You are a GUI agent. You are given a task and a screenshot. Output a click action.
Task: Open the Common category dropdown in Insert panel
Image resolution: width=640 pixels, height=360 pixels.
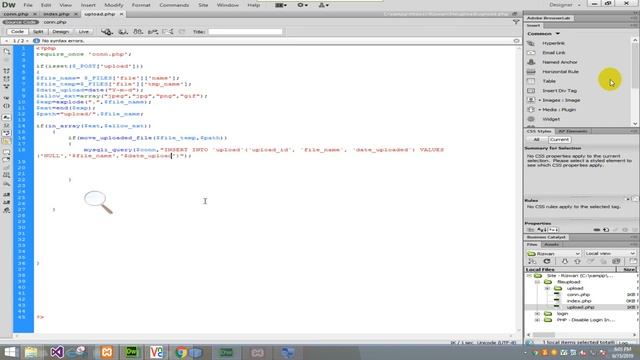pos(544,33)
